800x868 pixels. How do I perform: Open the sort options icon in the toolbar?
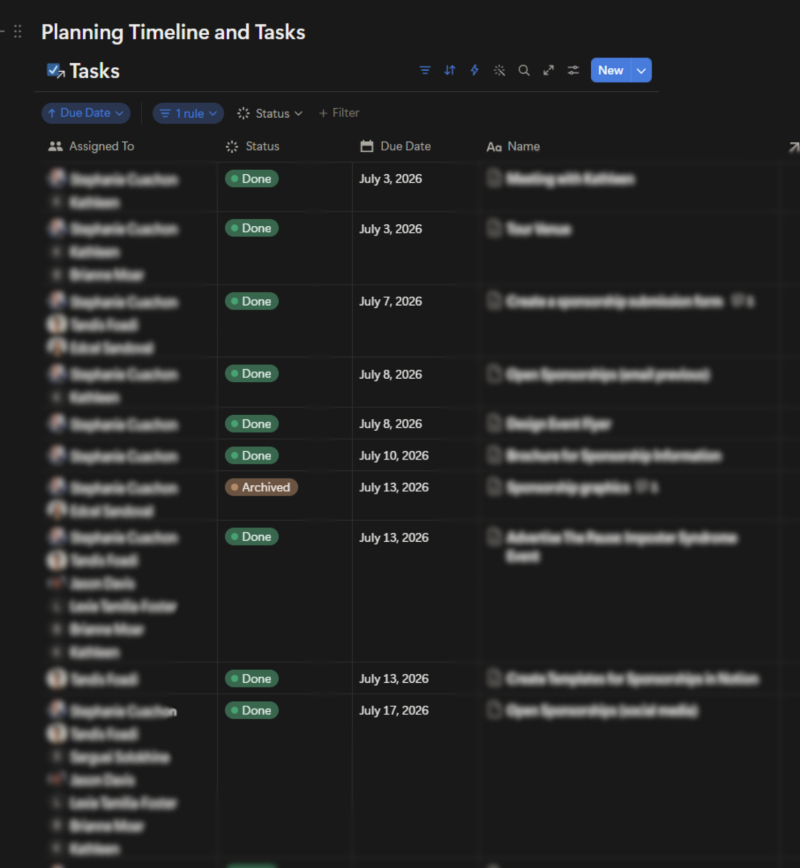click(x=450, y=70)
